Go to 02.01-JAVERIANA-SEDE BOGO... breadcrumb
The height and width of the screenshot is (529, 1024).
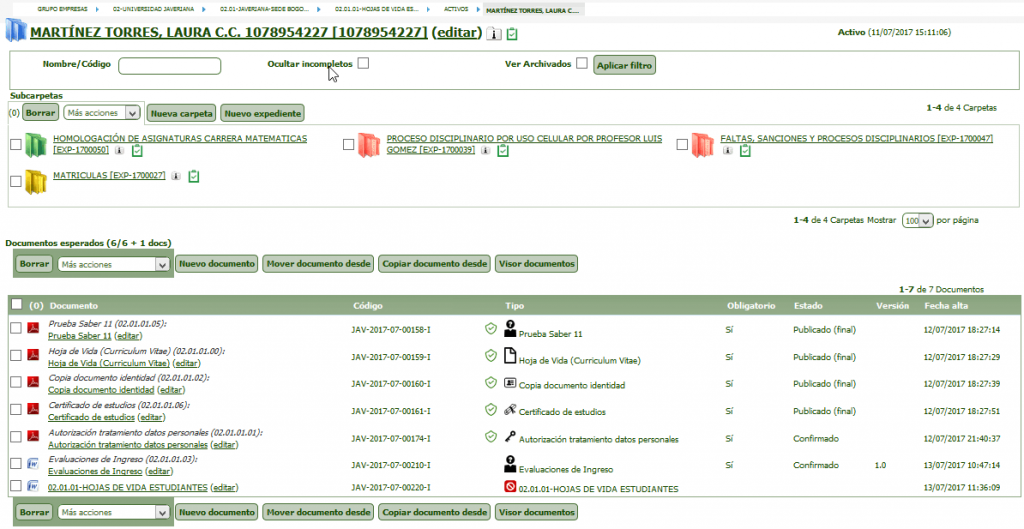click(264, 10)
